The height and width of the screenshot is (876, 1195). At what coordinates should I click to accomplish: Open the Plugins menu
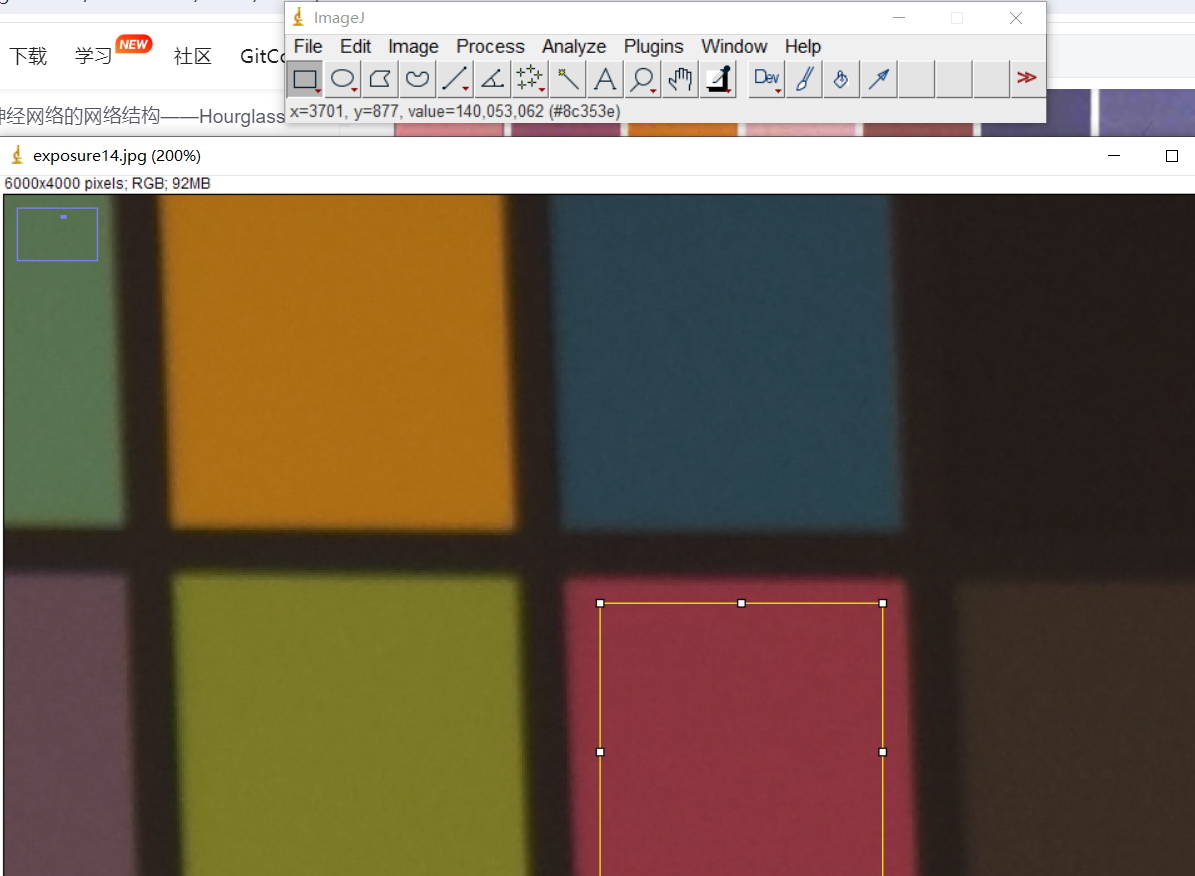tap(653, 47)
